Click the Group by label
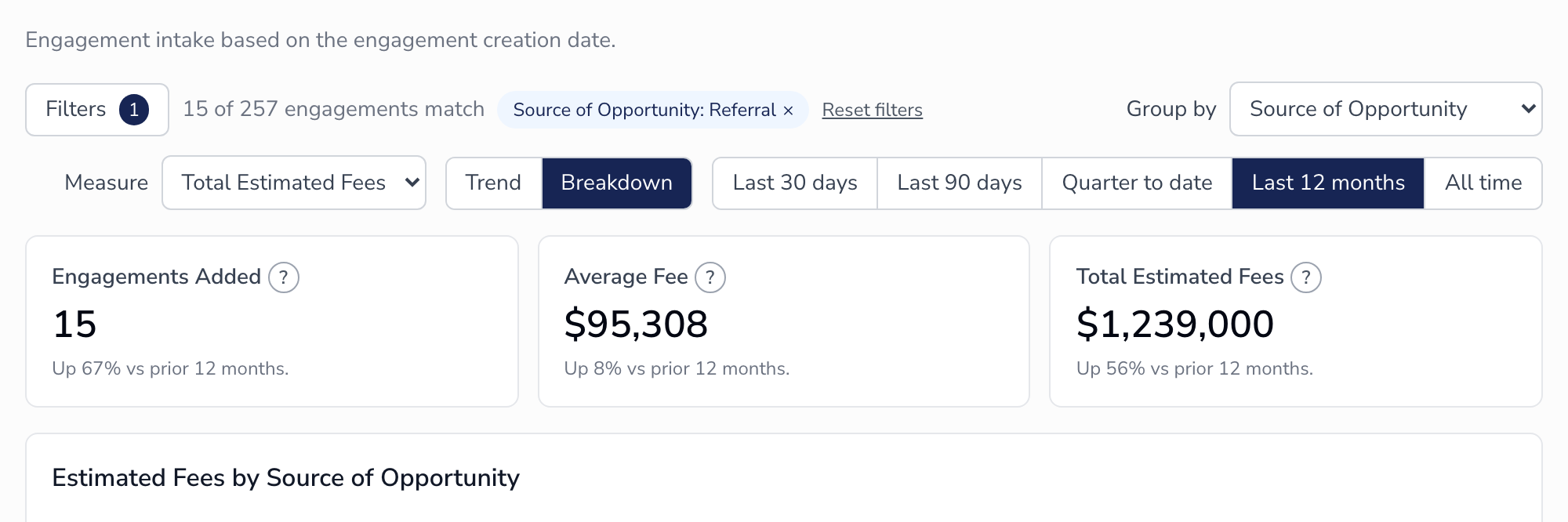This screenshot has width=1568, height=522. [x=1171, y=109]
